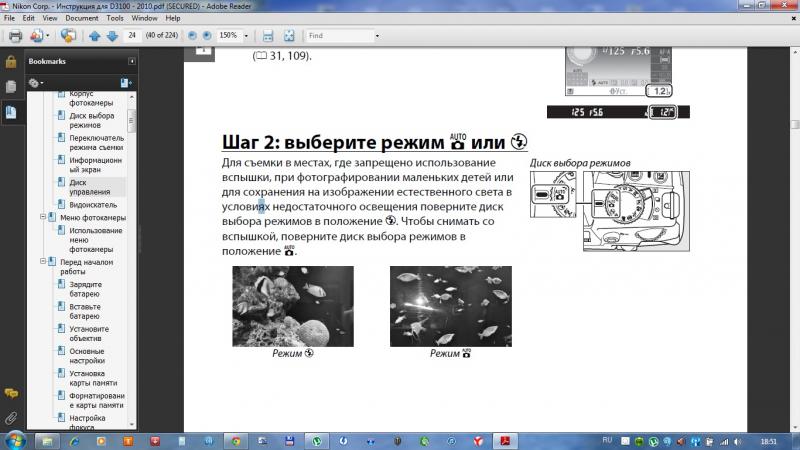Open Adobe Reader taskbar button

click(x=505, y=441)
